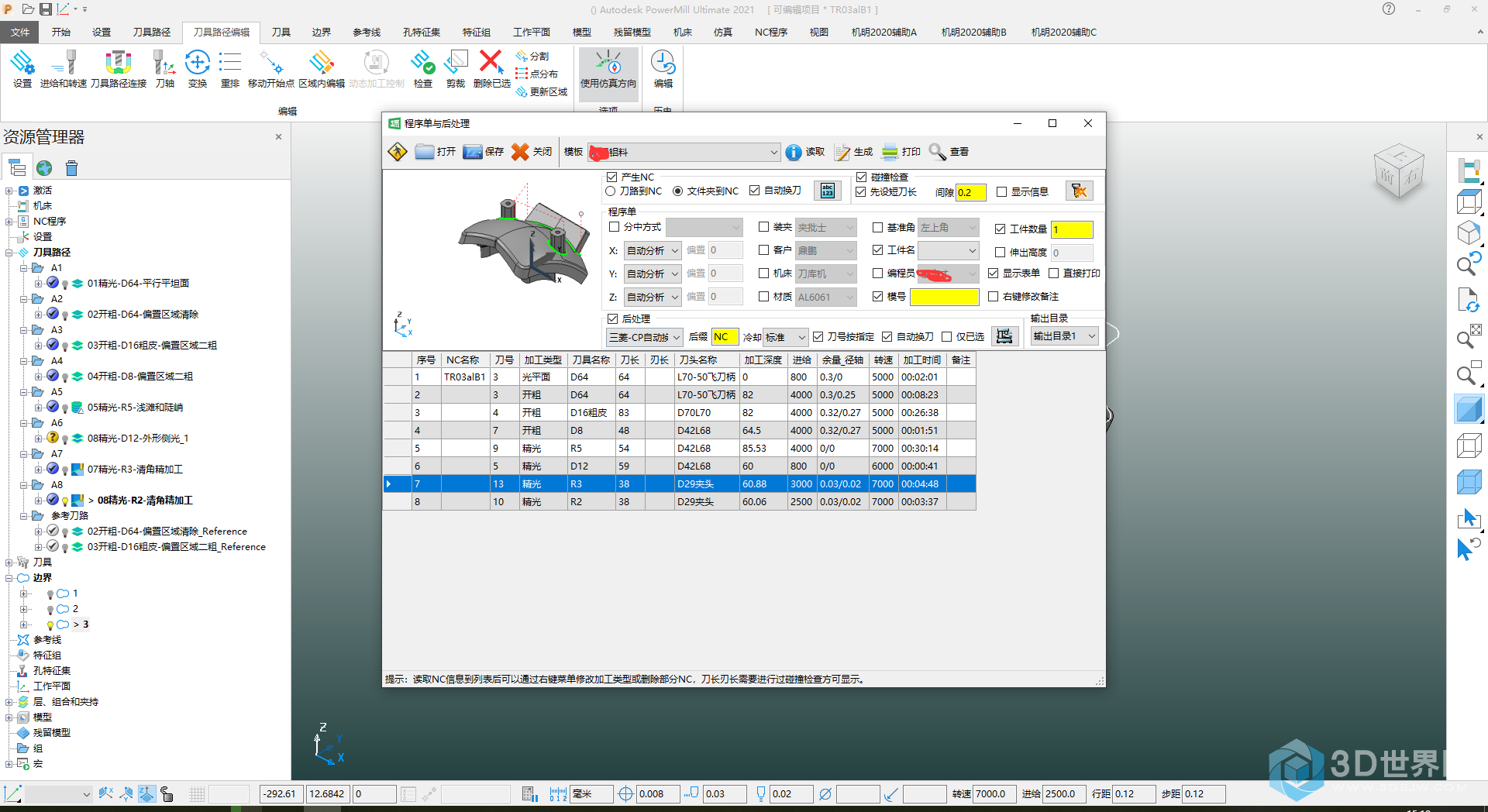Screen dimensions: 1488x812
Task: Click the shaded view icon in right toolbar
Action: point(1469,409)
